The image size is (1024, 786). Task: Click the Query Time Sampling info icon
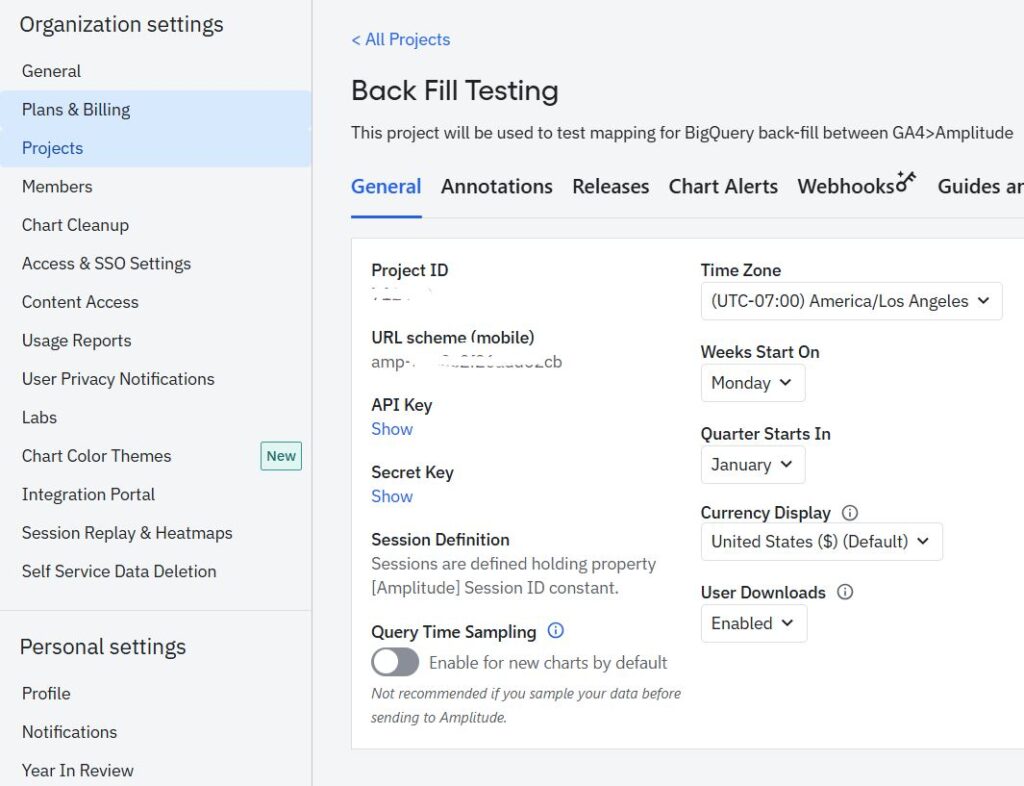click(556, 631)
